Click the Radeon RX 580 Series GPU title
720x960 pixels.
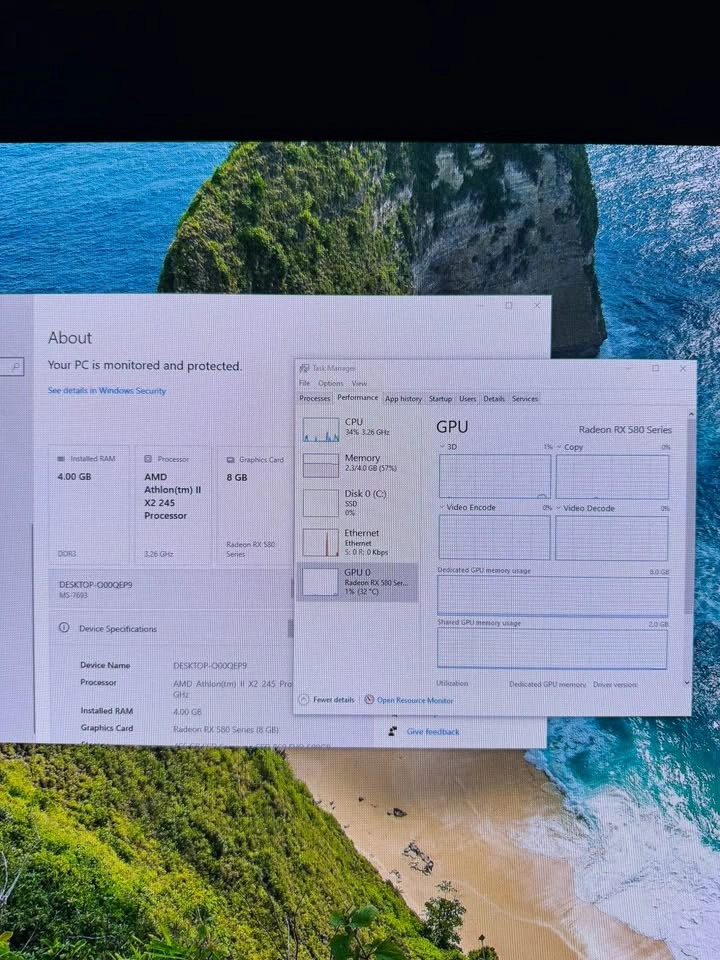(625, 430)
